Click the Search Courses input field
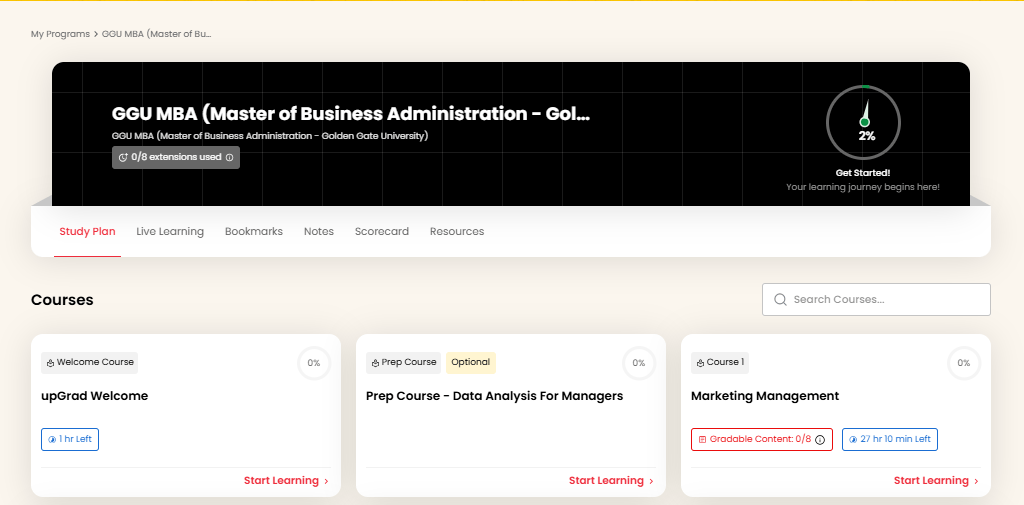The image size is (1024, 505). click(x=876, y=299)
